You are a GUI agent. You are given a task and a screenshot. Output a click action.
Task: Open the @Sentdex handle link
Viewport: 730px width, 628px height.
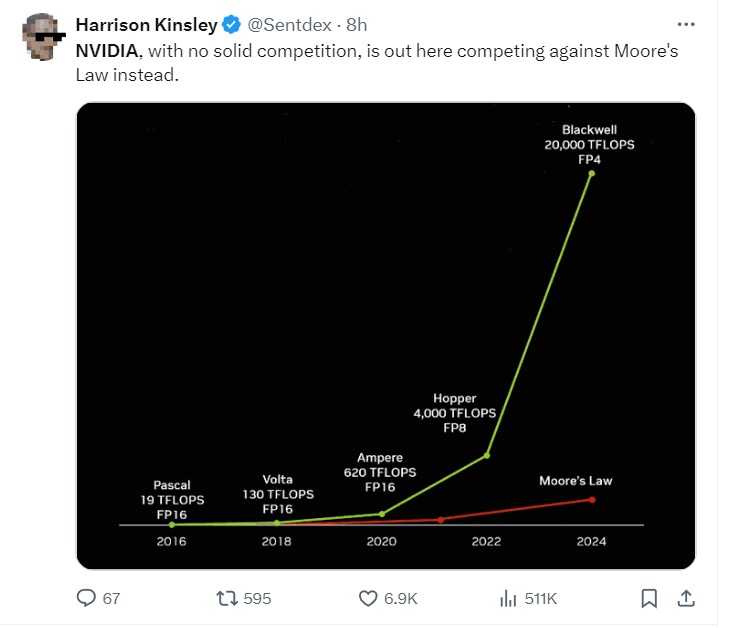[x=287, y=26]
